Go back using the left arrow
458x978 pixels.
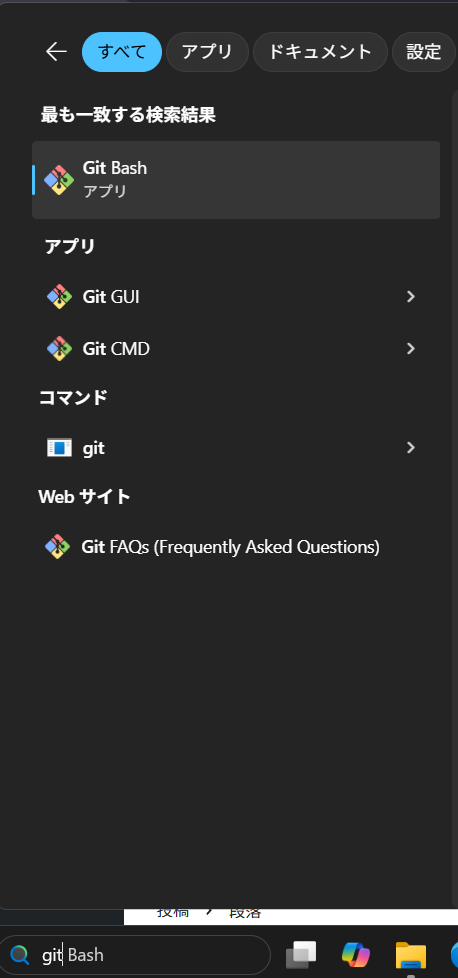pyautogui.click(x=56, y=52)
